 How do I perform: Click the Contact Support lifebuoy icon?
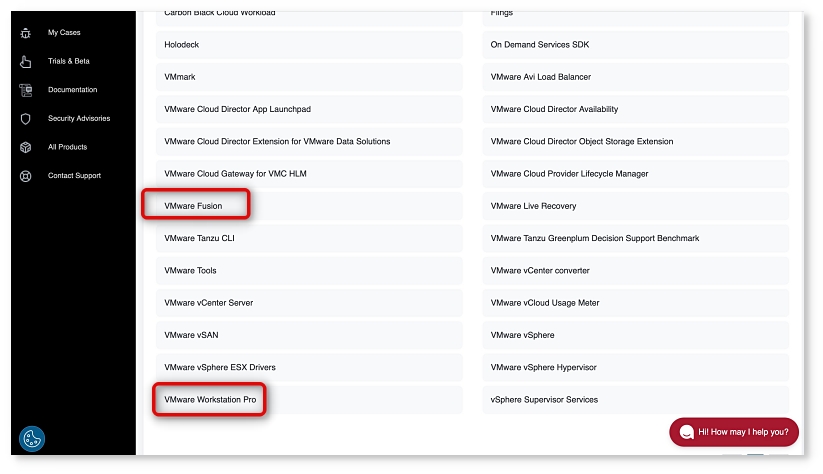(26, 176)
